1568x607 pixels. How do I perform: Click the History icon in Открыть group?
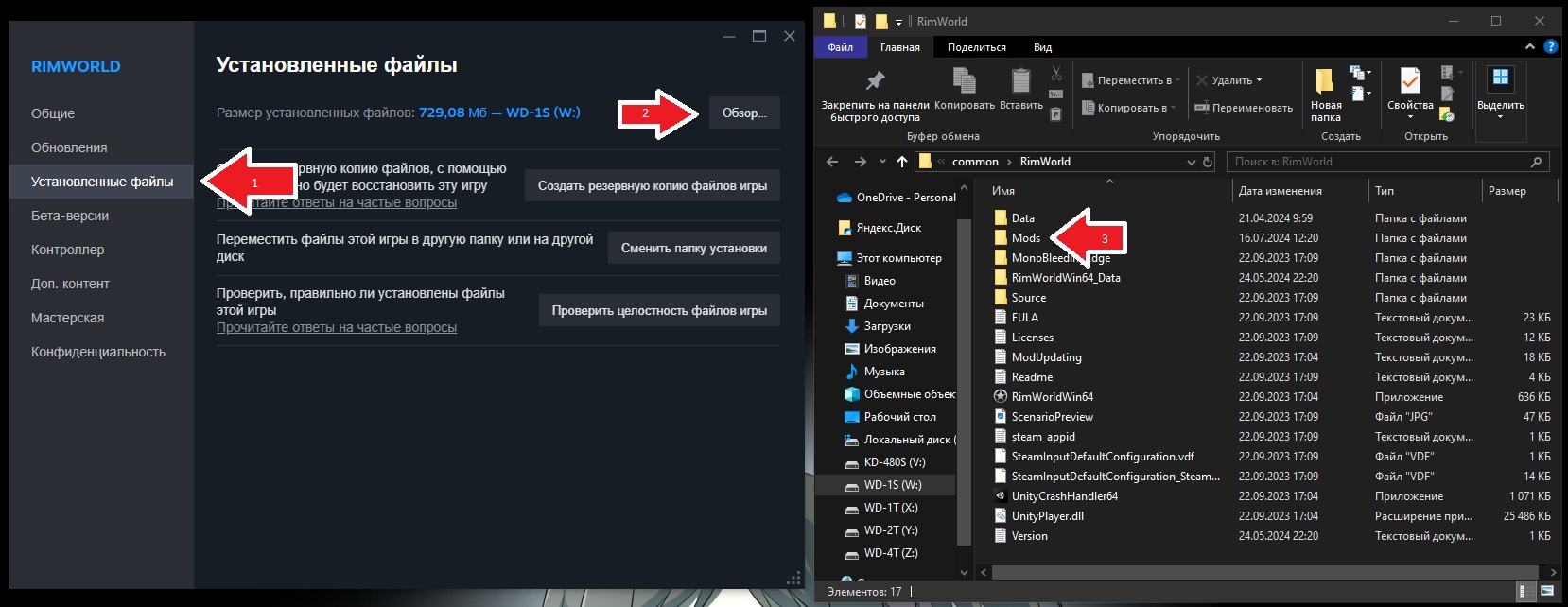(1447, 114)
